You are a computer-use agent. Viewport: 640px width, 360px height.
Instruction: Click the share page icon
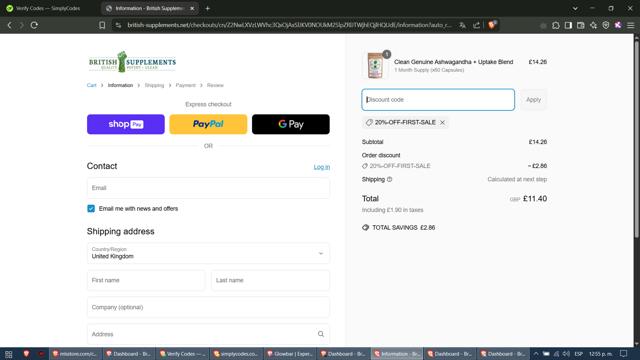476,25
